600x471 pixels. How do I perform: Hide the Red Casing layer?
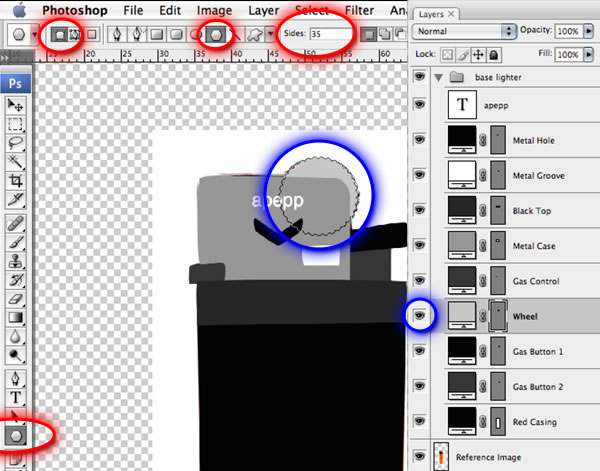(420, 421)
